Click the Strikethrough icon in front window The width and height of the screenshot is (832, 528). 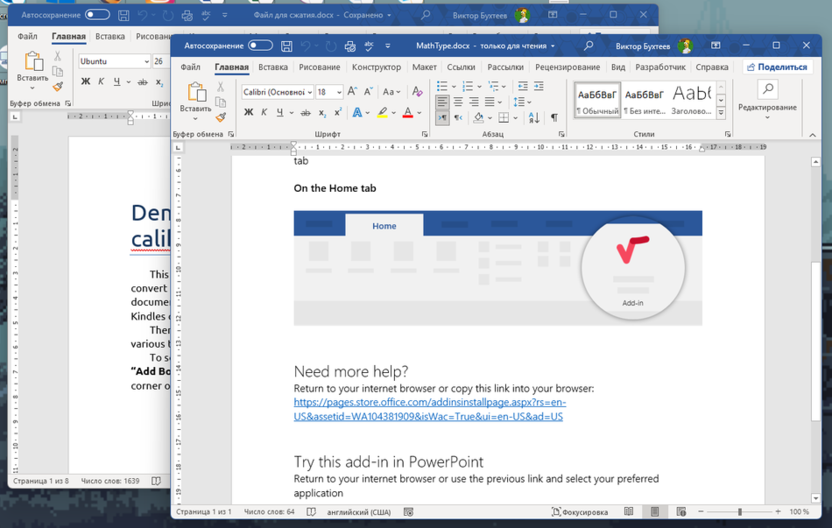pos(308,113)
